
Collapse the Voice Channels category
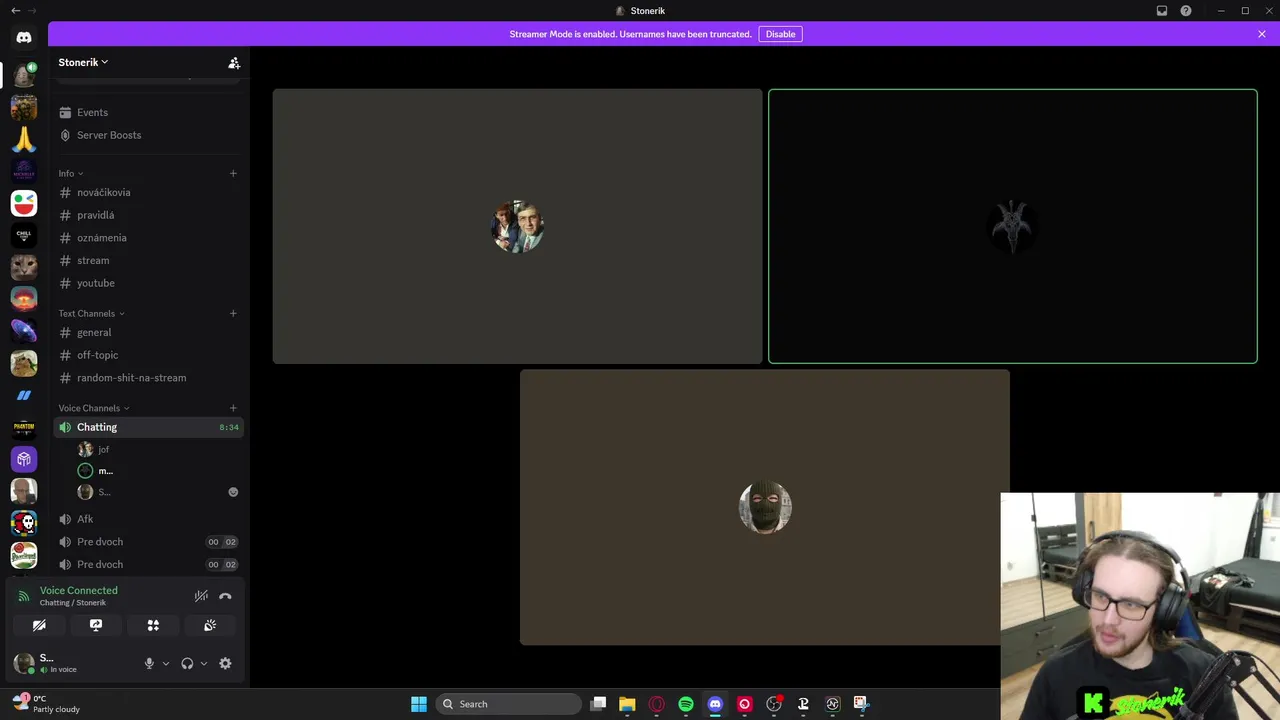94,408
